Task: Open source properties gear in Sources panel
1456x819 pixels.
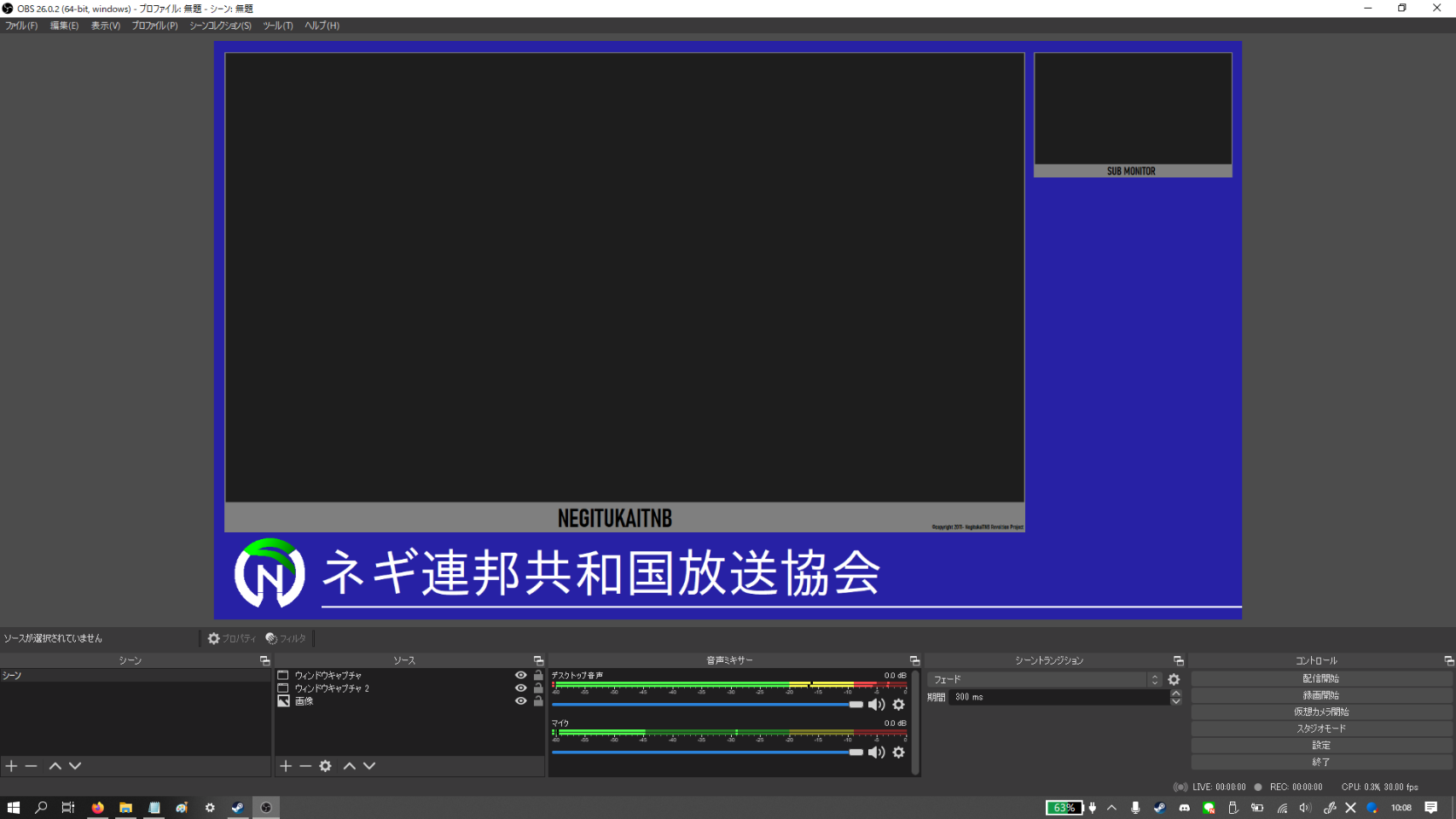Action: pyautogui.click(x=325, y=766)
